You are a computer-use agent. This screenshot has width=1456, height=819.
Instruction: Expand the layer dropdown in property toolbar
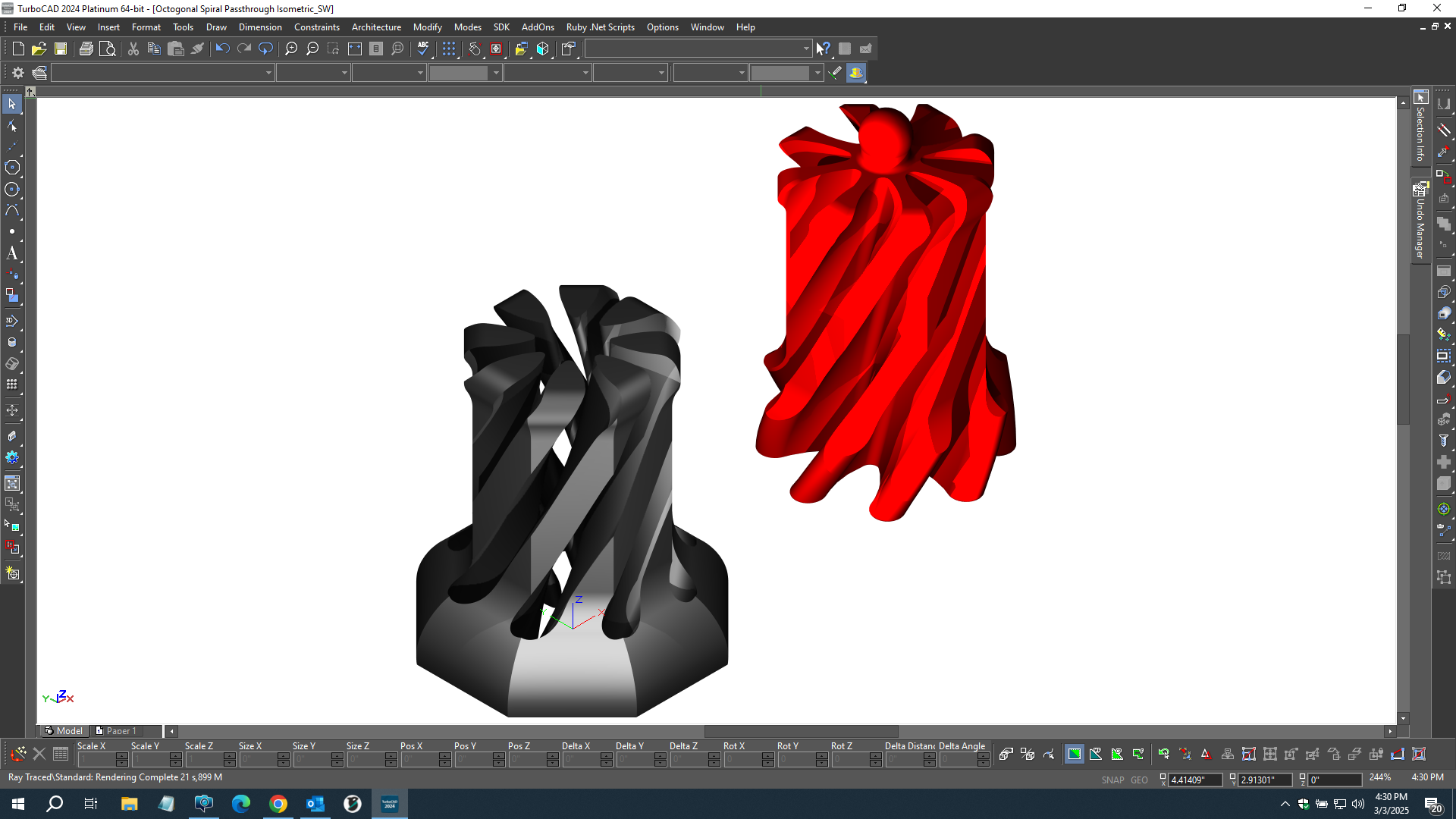pos(268,73)
